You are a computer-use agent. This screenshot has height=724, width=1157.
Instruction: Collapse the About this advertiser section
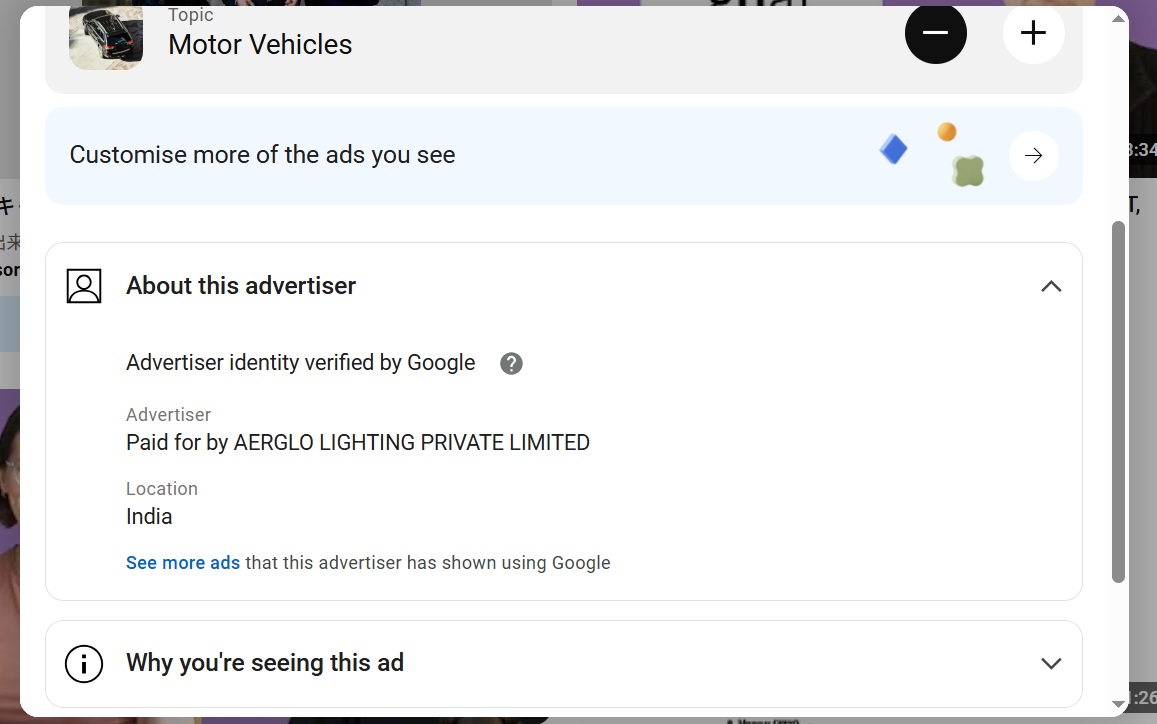[1051, 286]
